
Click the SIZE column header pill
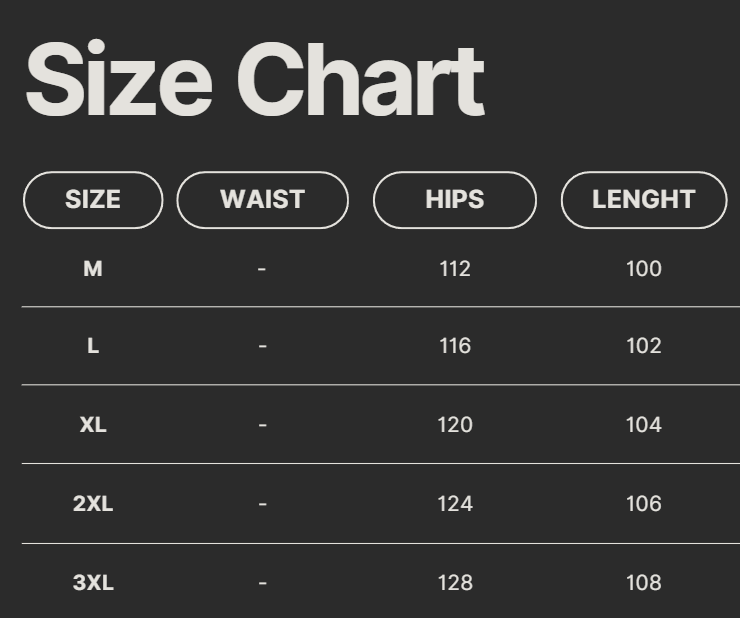[x=93, y=200]
